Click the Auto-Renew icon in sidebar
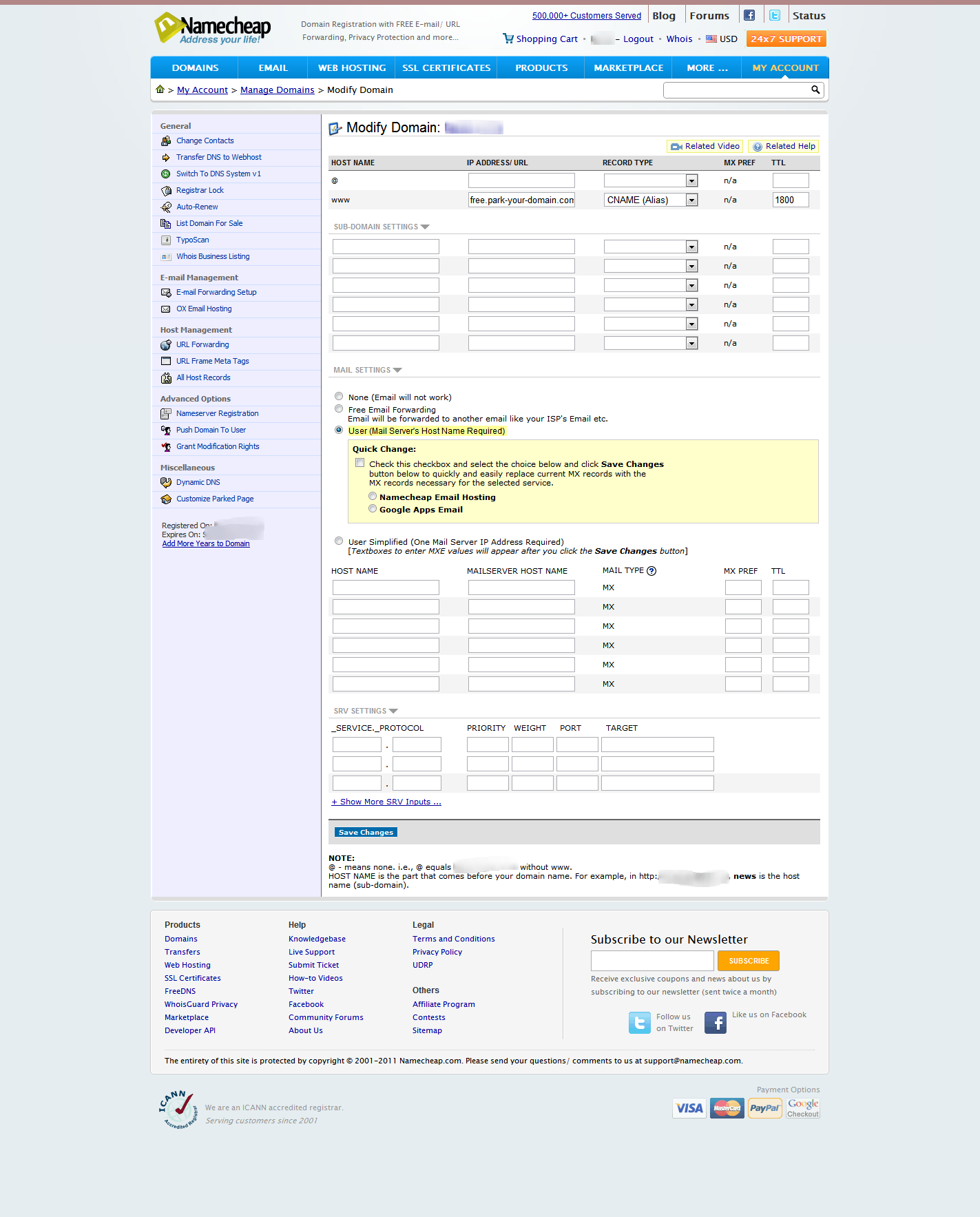The height and width of the screenshot is (1217, 980). click(x=166, y=207)
